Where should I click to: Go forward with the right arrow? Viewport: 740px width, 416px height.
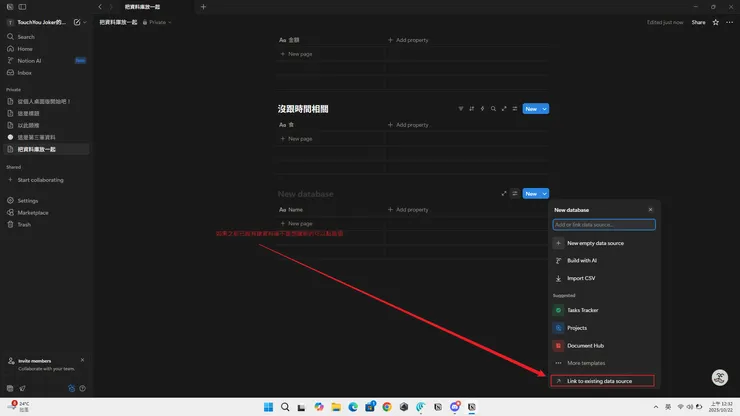(x=111, y=7)
